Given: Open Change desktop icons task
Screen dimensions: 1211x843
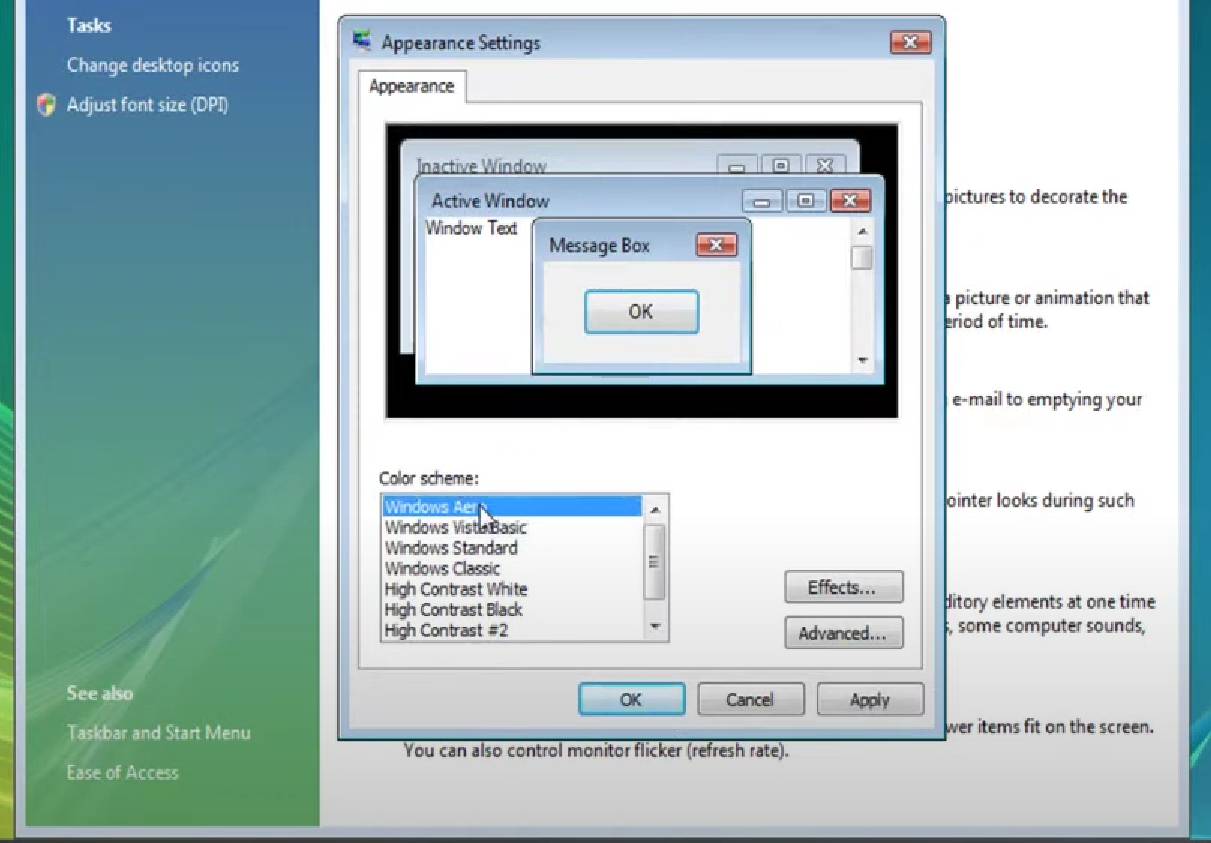Looking at the screenshot, I should [153, 65].
